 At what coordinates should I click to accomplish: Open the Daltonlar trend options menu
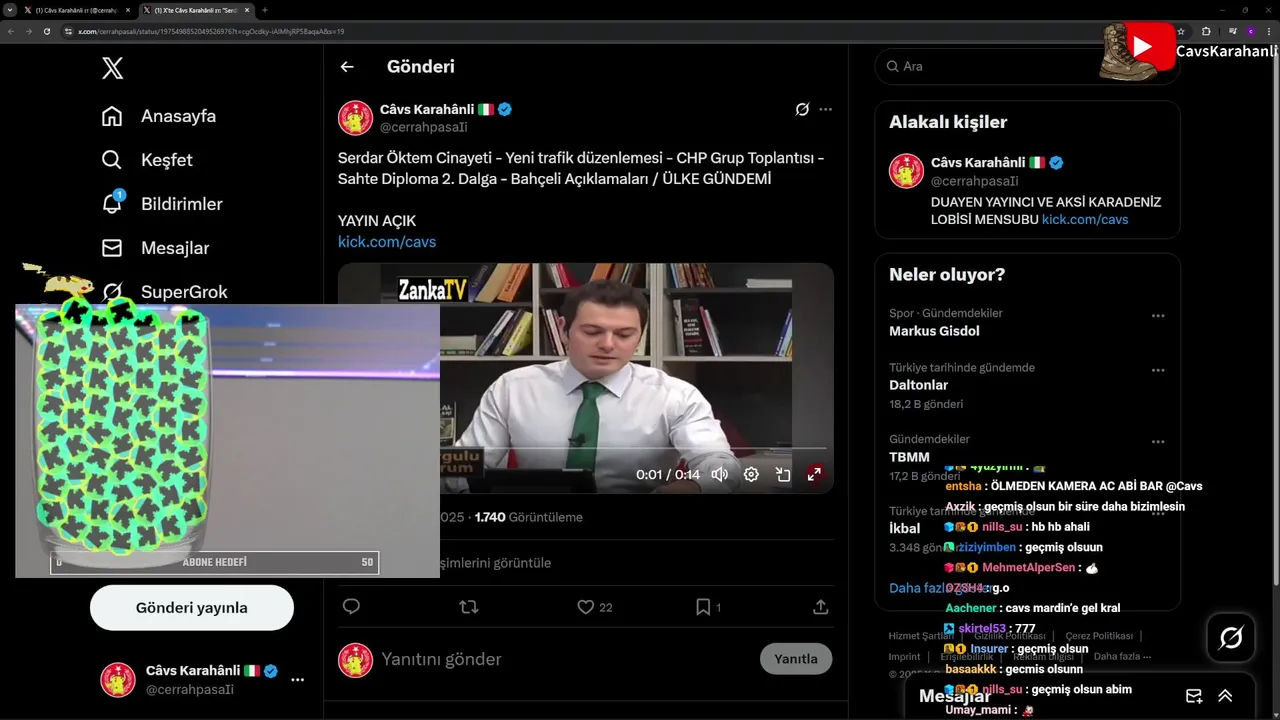click(x=1158, y=370)
